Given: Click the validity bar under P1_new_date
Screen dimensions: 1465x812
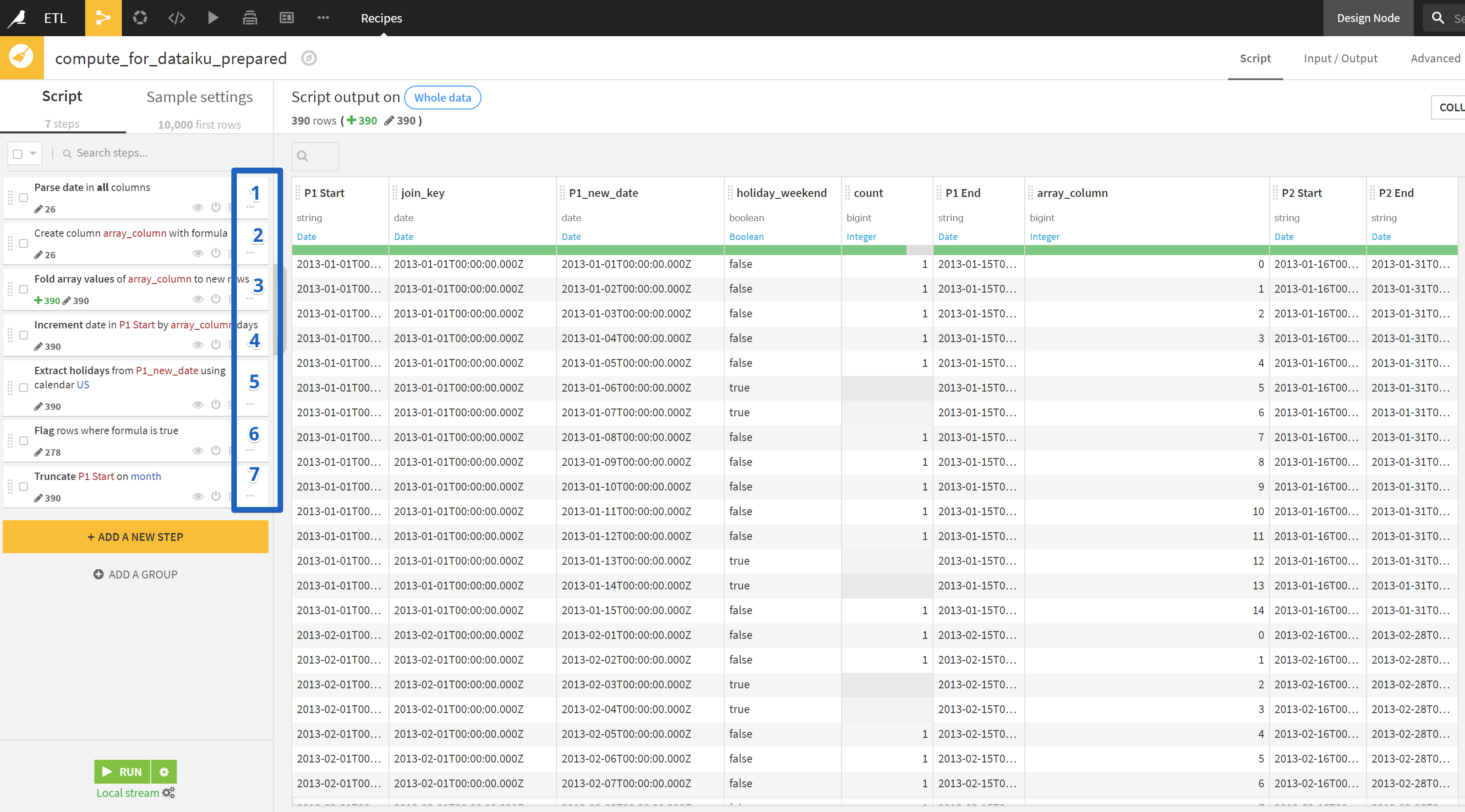Looking at the screenshot, I should click(x=640, y=250).
